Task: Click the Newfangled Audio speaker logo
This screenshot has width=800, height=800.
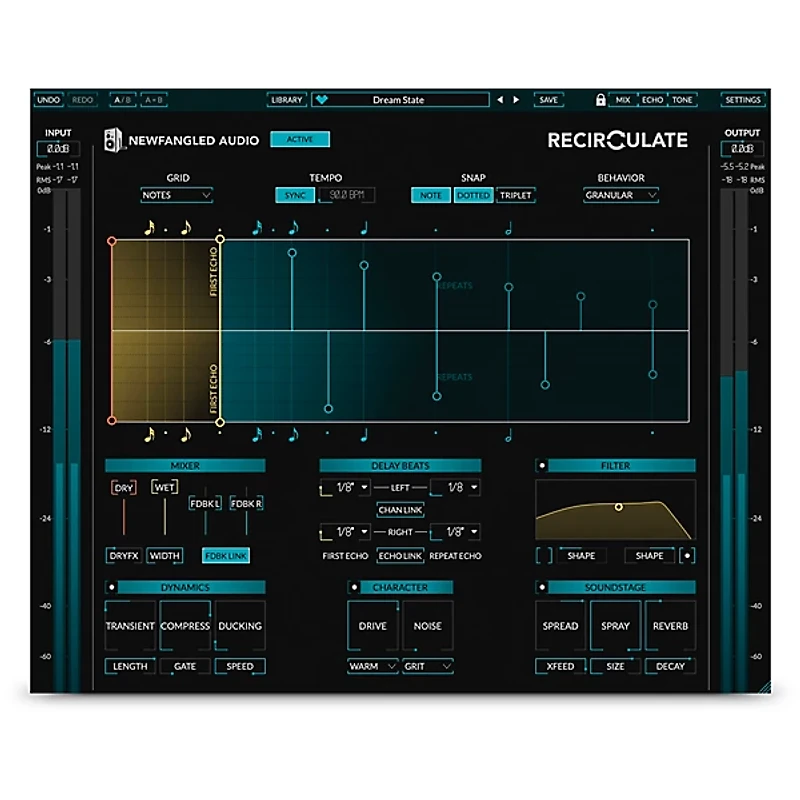Action: click(113, 140)
